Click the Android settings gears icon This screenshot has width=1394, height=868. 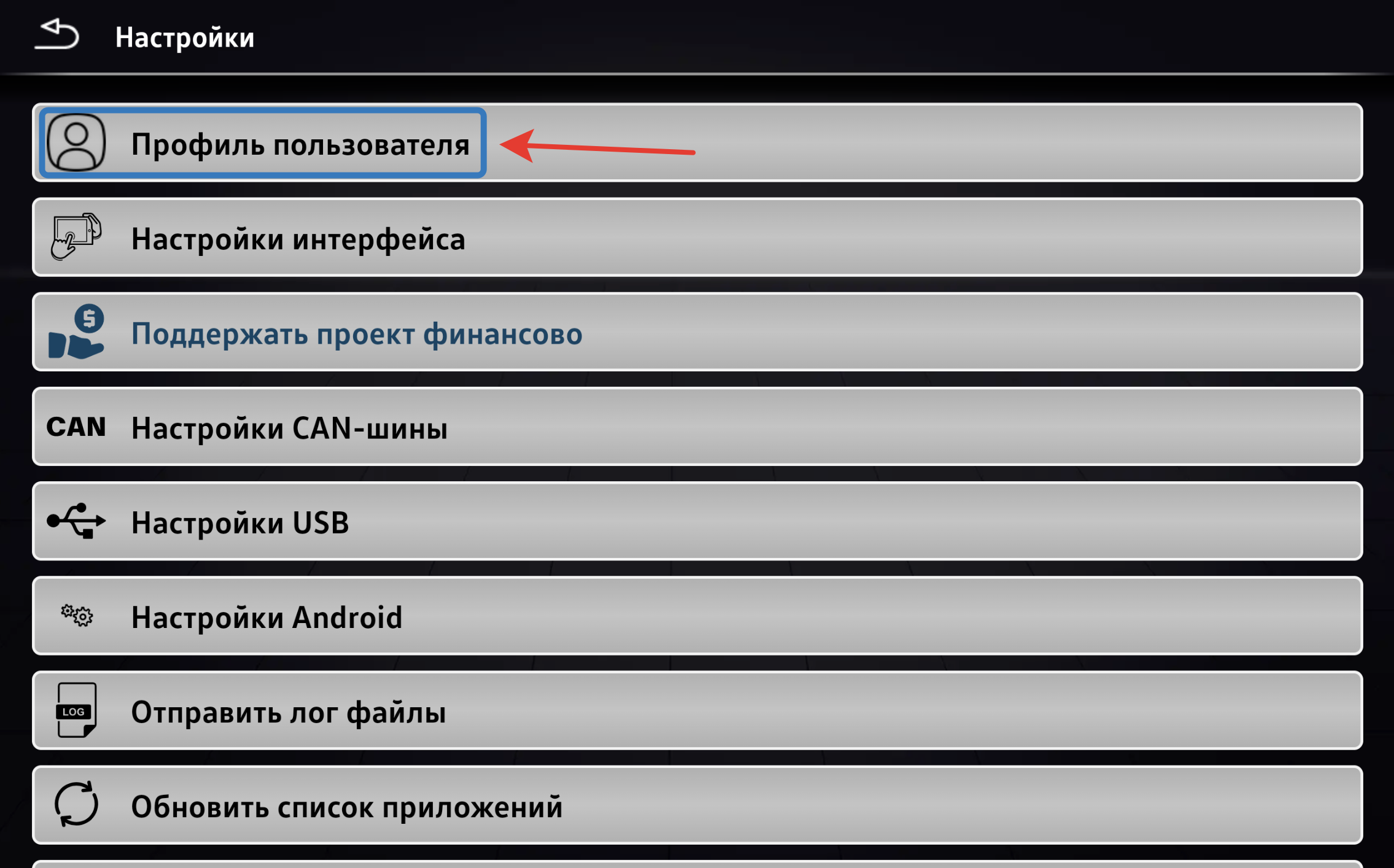coord(77,615)
